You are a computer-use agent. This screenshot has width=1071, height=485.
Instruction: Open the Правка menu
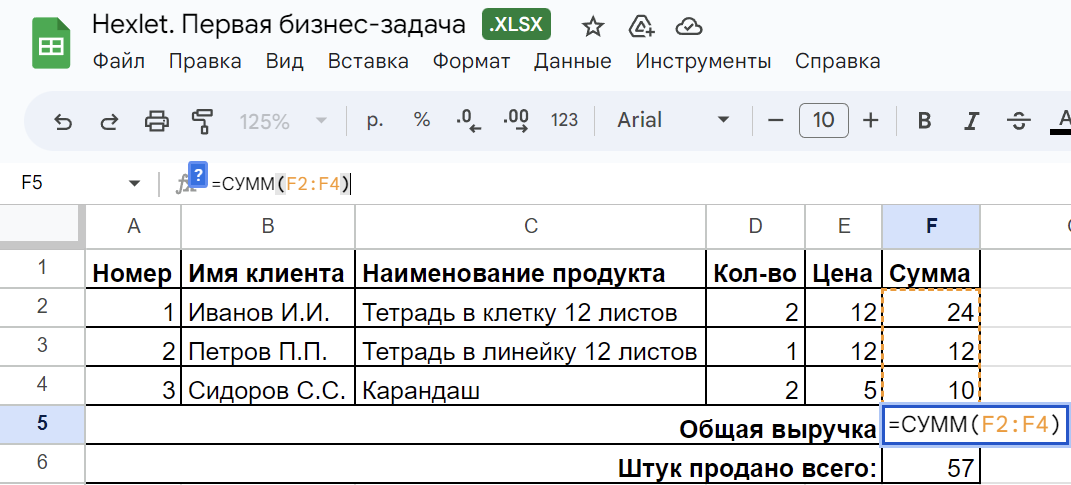205,61
